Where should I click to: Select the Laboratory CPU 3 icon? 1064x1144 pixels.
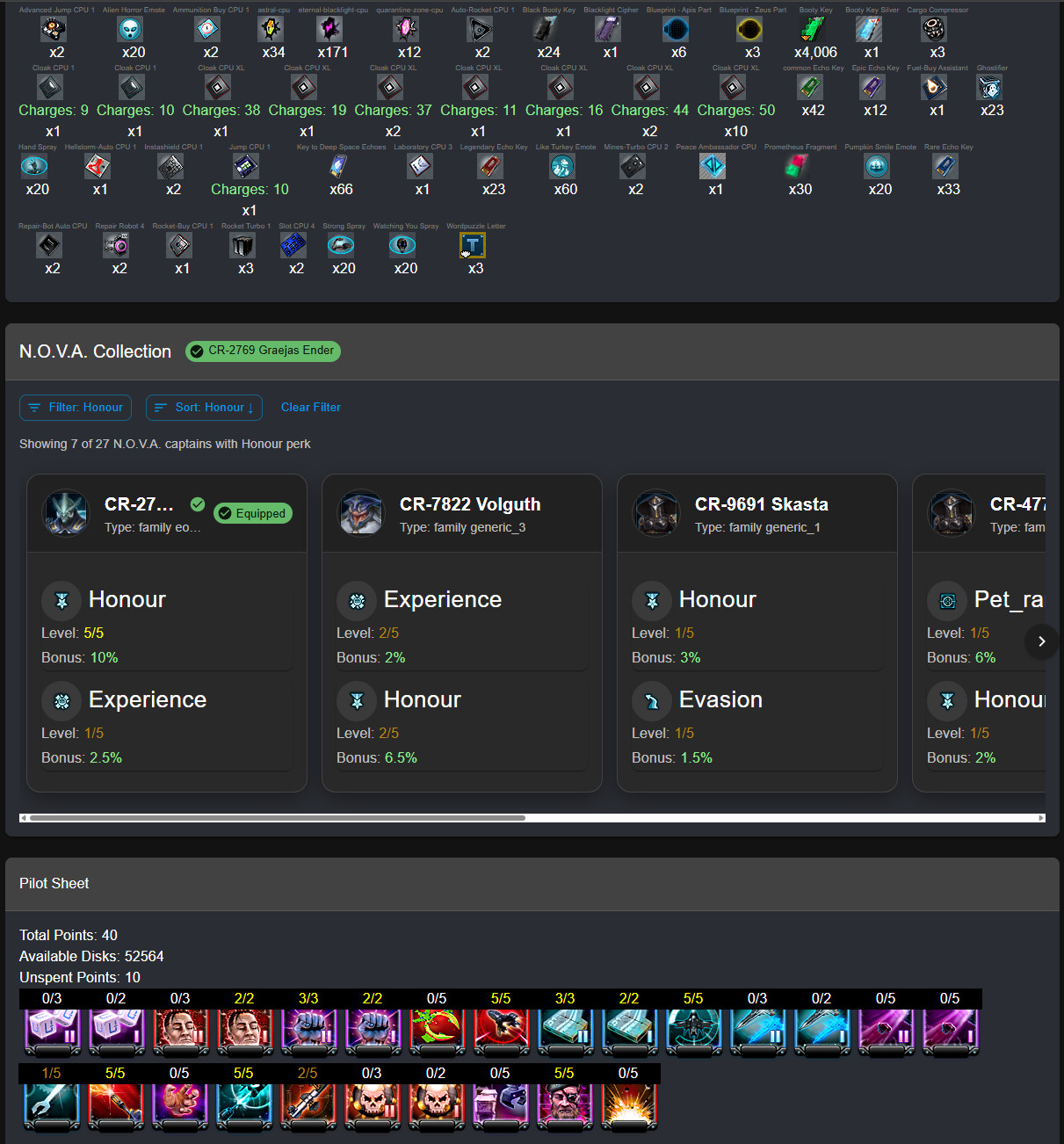(x=420, y=167)
